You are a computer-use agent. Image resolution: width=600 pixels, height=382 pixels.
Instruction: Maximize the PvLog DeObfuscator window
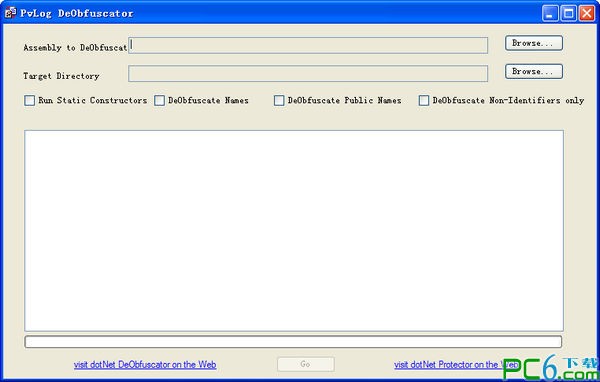point(569,13)
